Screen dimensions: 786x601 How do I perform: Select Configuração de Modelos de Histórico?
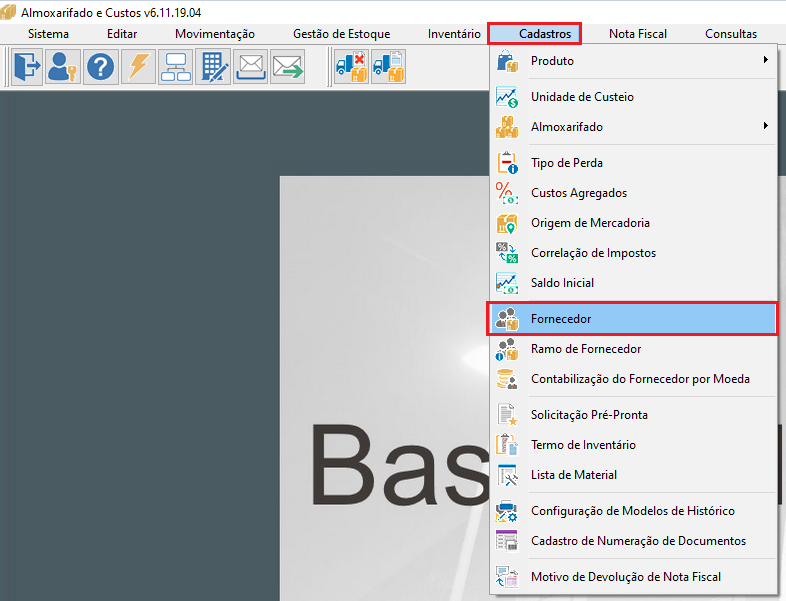click(633, 511)
